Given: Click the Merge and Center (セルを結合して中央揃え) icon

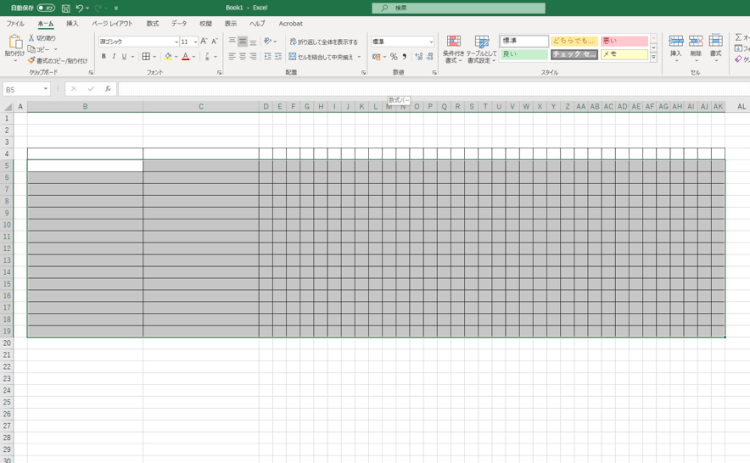Looking at the screenshot, I should coord(291,57).
